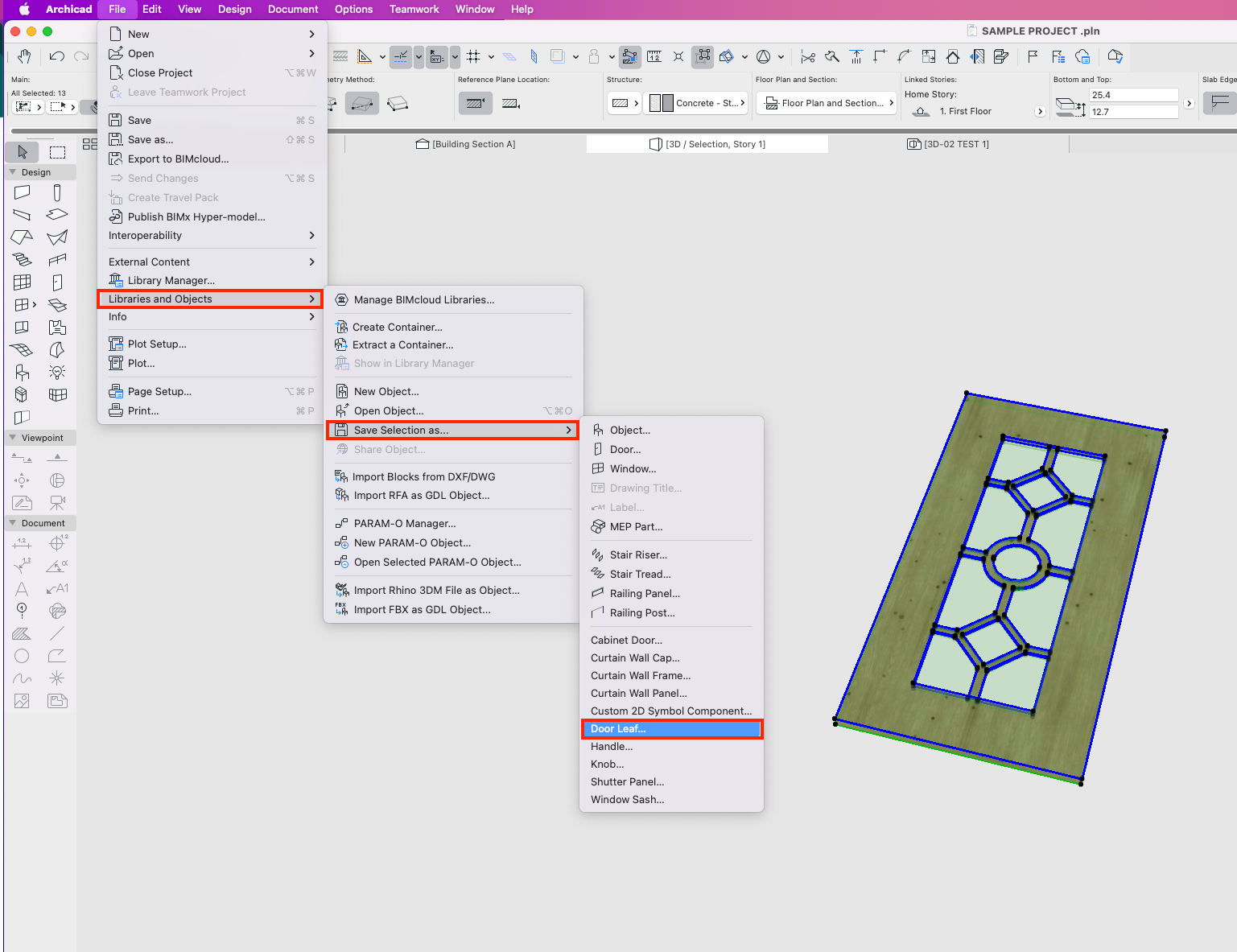Select the Shell tool
The height and width of the screenshot is (952, 1237).
57,237
